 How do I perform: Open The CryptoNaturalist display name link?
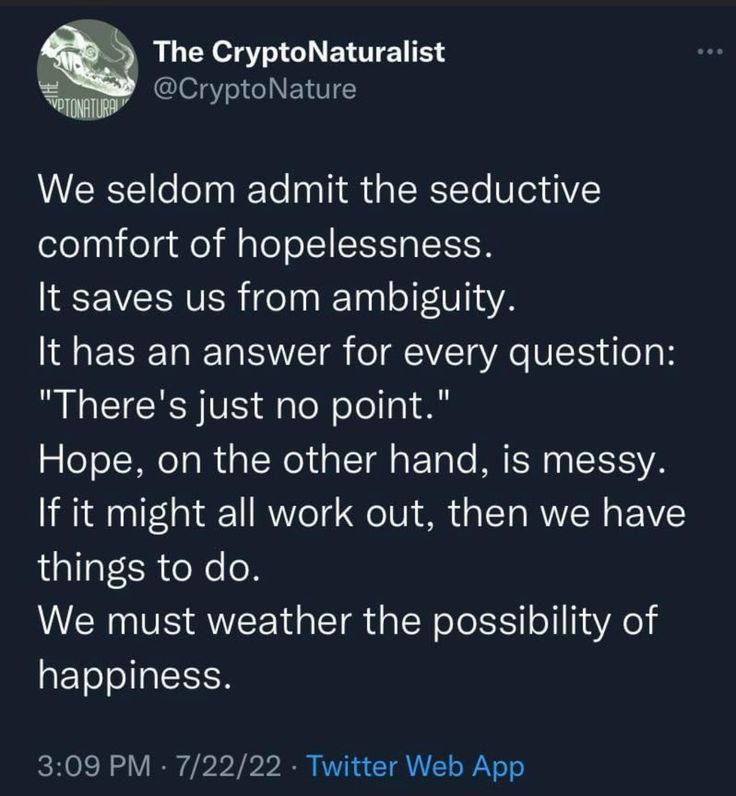[x=298, y=52]
